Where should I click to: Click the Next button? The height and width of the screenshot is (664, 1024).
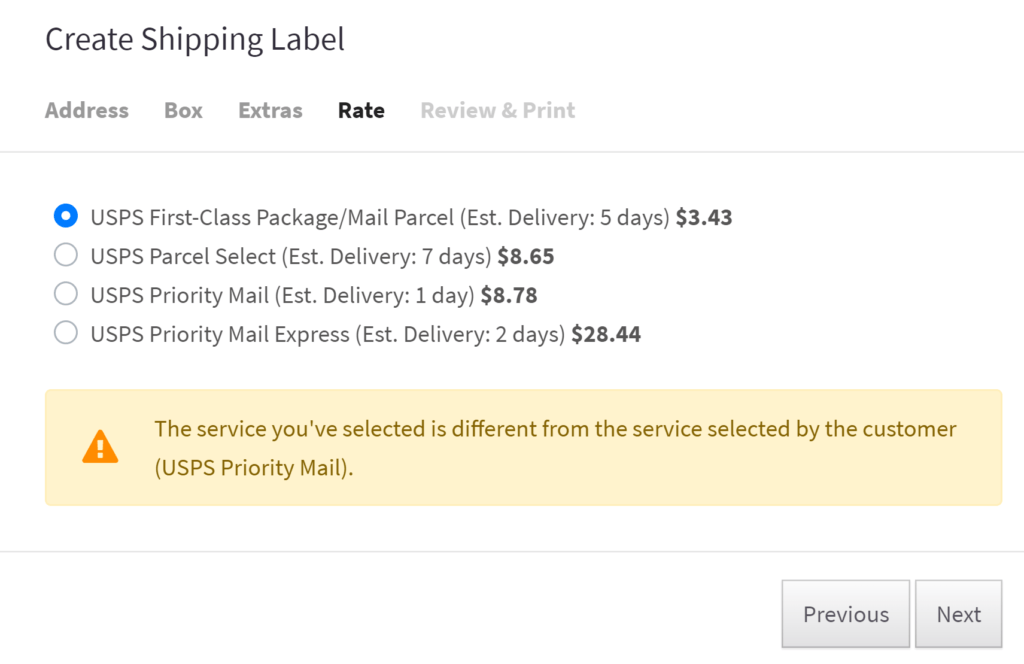coord(959,614)
